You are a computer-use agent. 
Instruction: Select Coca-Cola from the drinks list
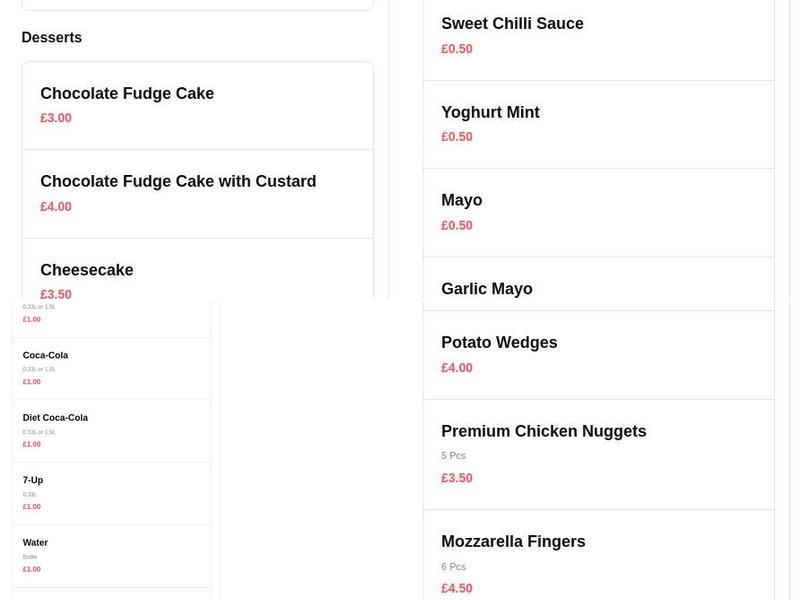[x=45, y=355]
